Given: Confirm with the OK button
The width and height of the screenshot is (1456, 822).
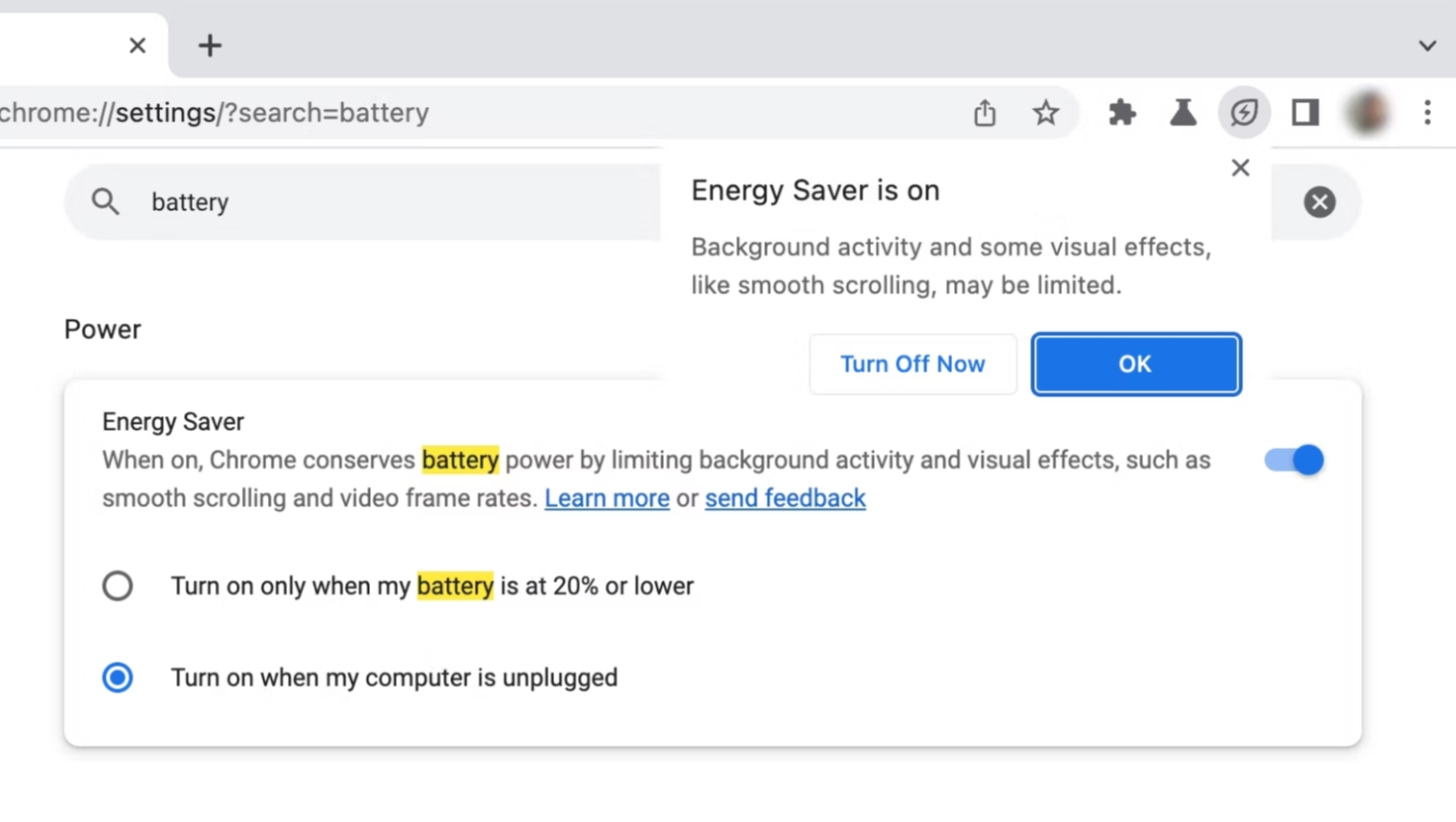Looking at the screenshot, I should point(1135,364).
